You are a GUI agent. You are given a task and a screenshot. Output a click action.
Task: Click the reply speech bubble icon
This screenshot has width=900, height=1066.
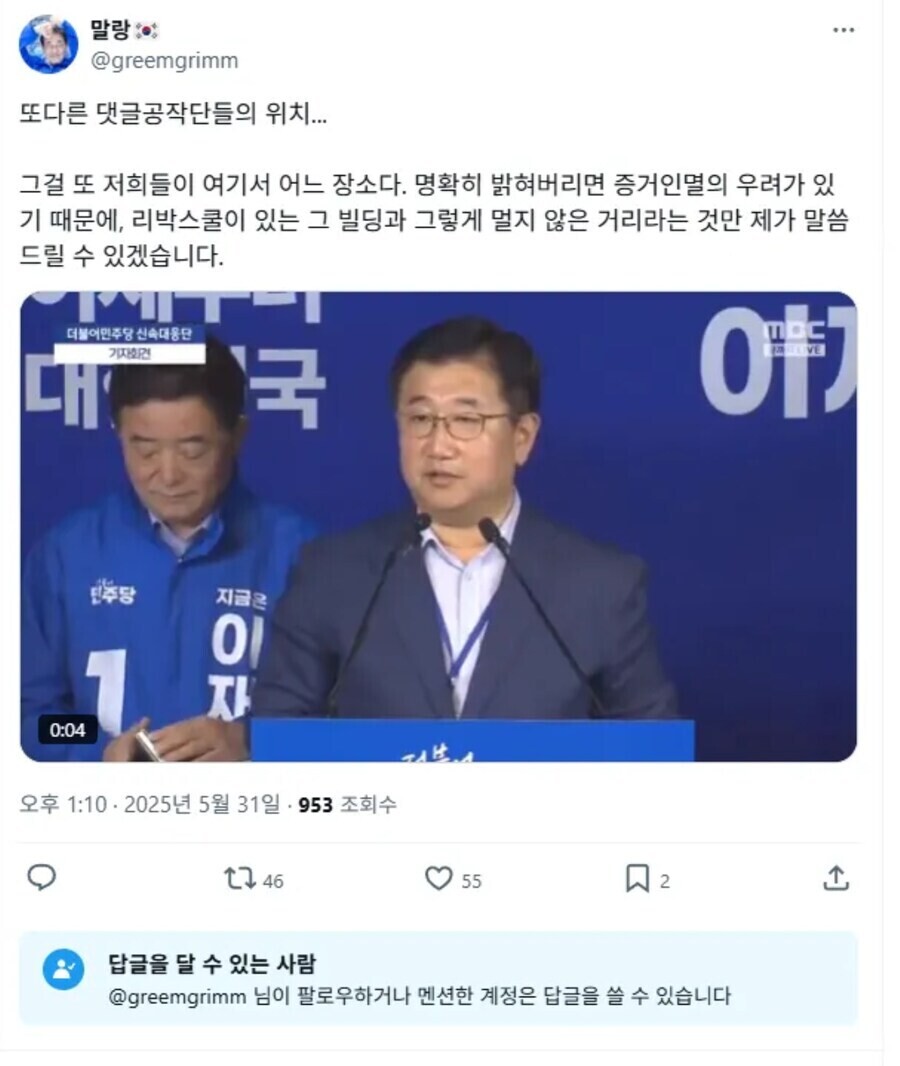(41, 878)
